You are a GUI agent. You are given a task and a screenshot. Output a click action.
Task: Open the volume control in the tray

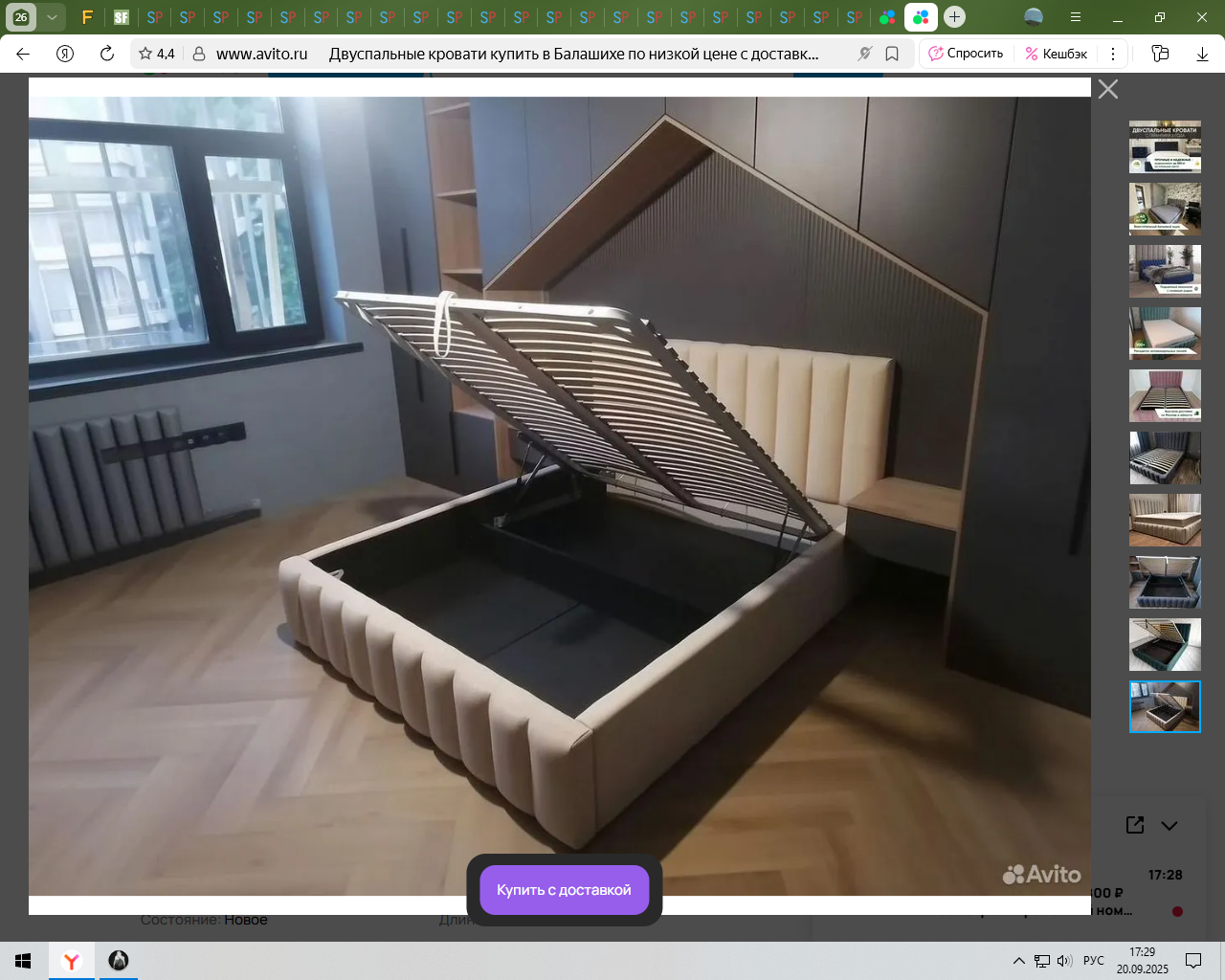pyautogui.click(x=1064, y=961)
